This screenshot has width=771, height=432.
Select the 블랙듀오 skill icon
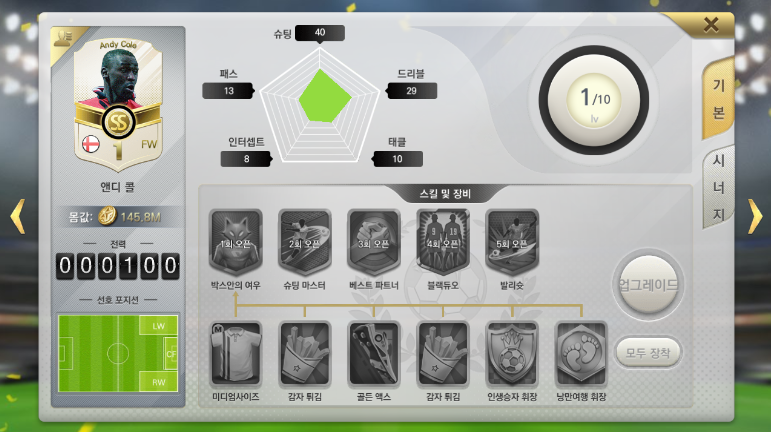click(x=443, y=242)
